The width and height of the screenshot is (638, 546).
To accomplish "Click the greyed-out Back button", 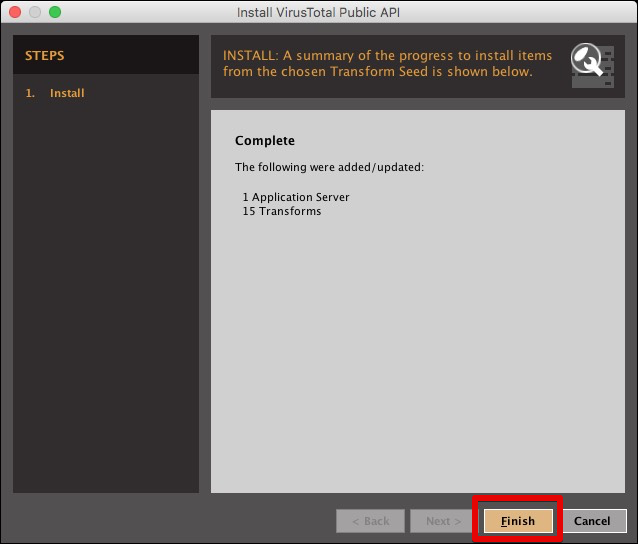I will (x=370, y=521).
